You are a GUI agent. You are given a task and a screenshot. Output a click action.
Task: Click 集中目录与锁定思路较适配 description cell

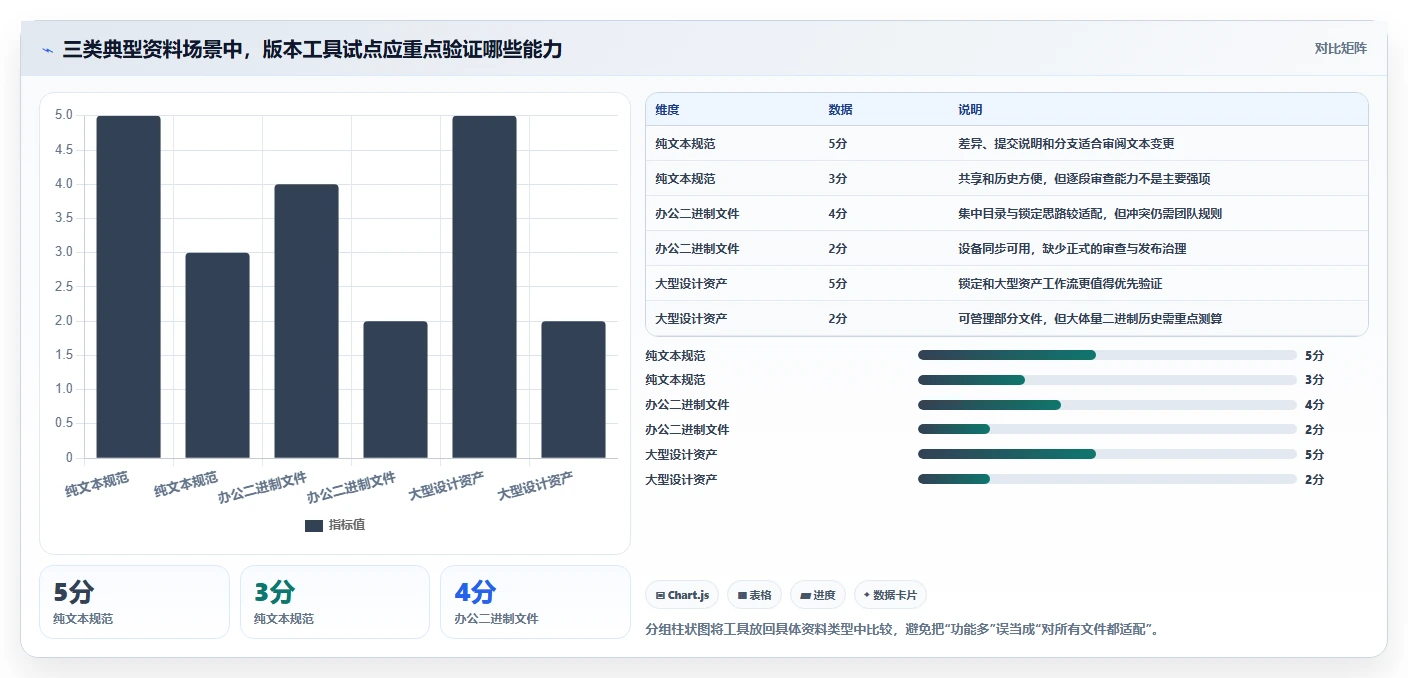(1090, 214)
